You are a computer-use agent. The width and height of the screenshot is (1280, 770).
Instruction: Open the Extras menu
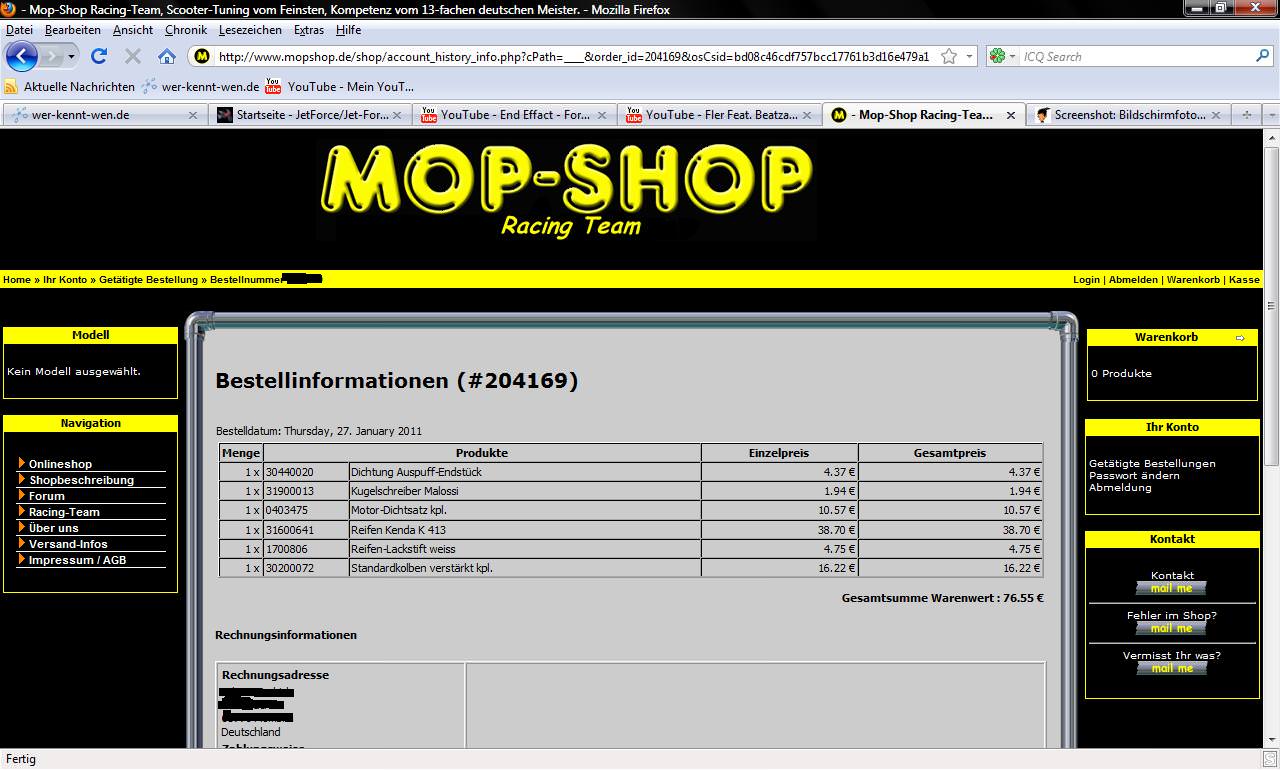click(309, 30)
